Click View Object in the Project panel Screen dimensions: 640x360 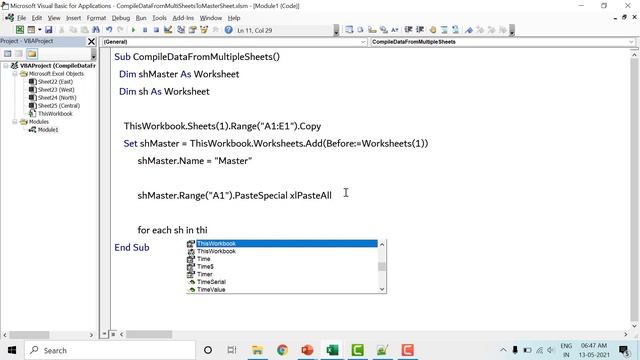(x=19, y=53)
